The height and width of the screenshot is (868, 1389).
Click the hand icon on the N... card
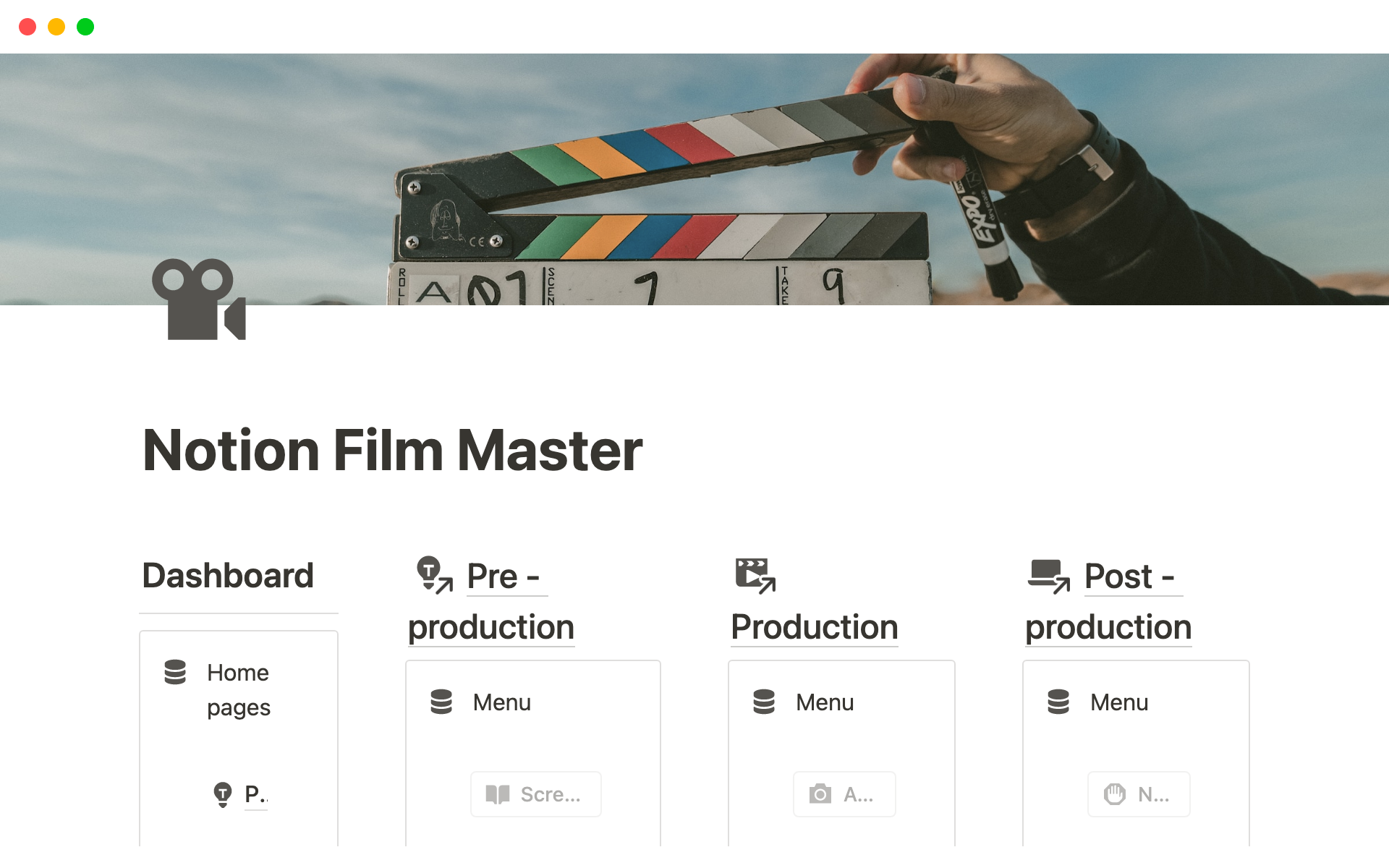[1115, 794]
